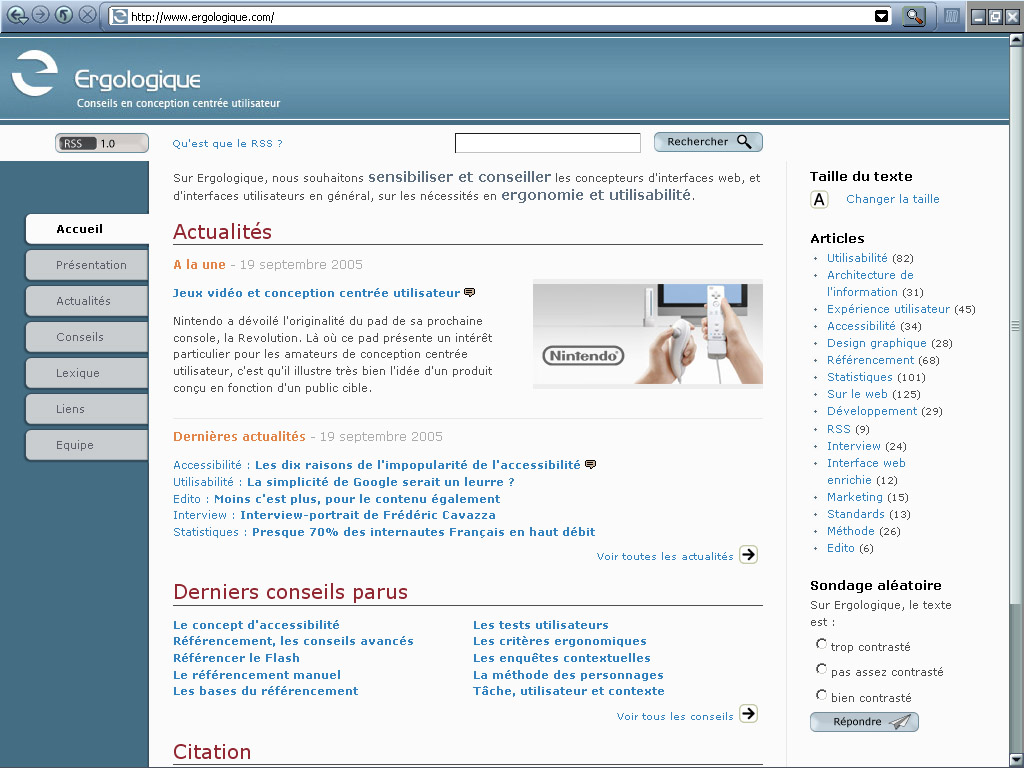Click the browser Reload button
The width and height of the screenshot is (1024, 768).
click(64, 15)
